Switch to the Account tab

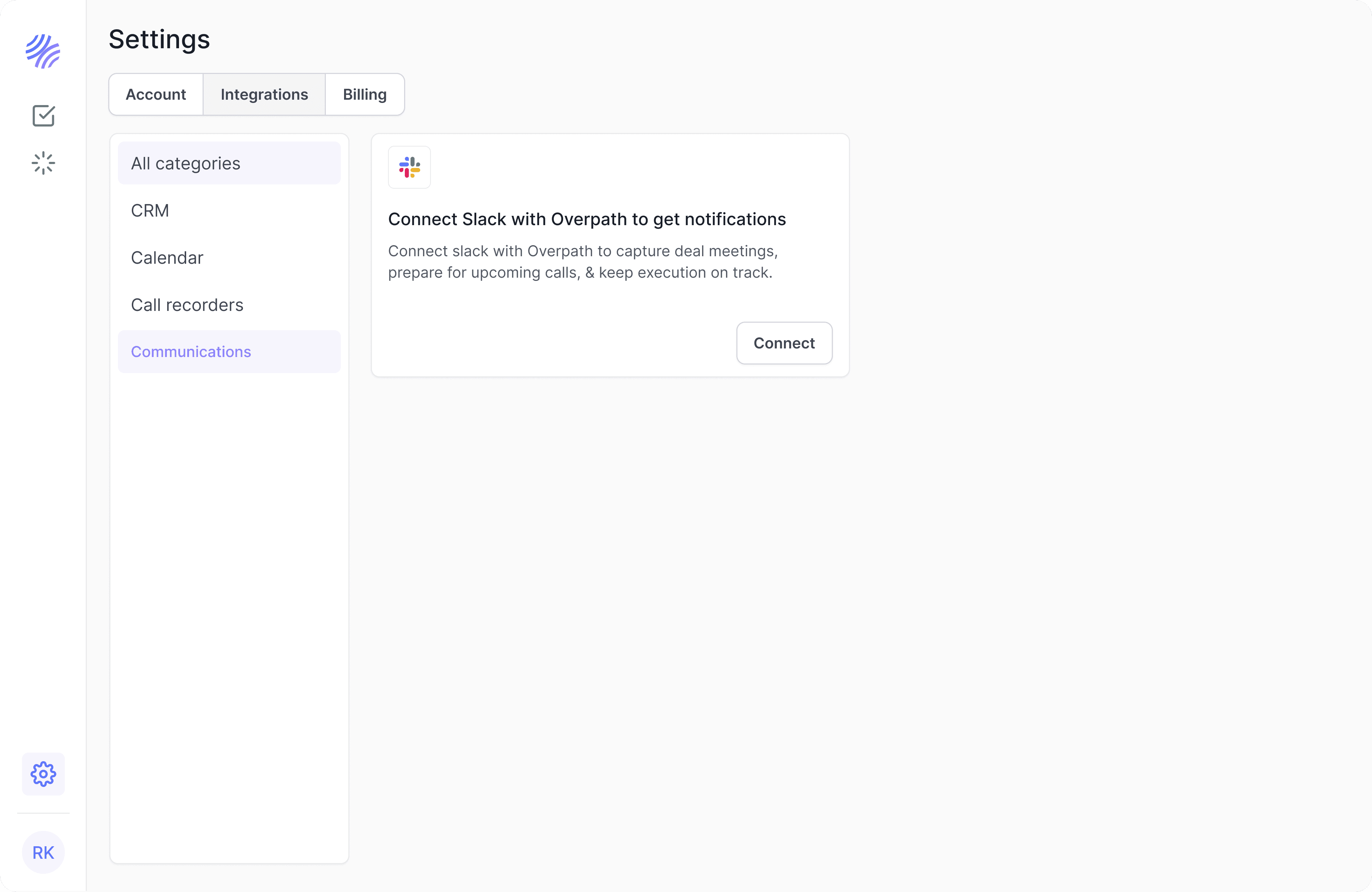156,95
